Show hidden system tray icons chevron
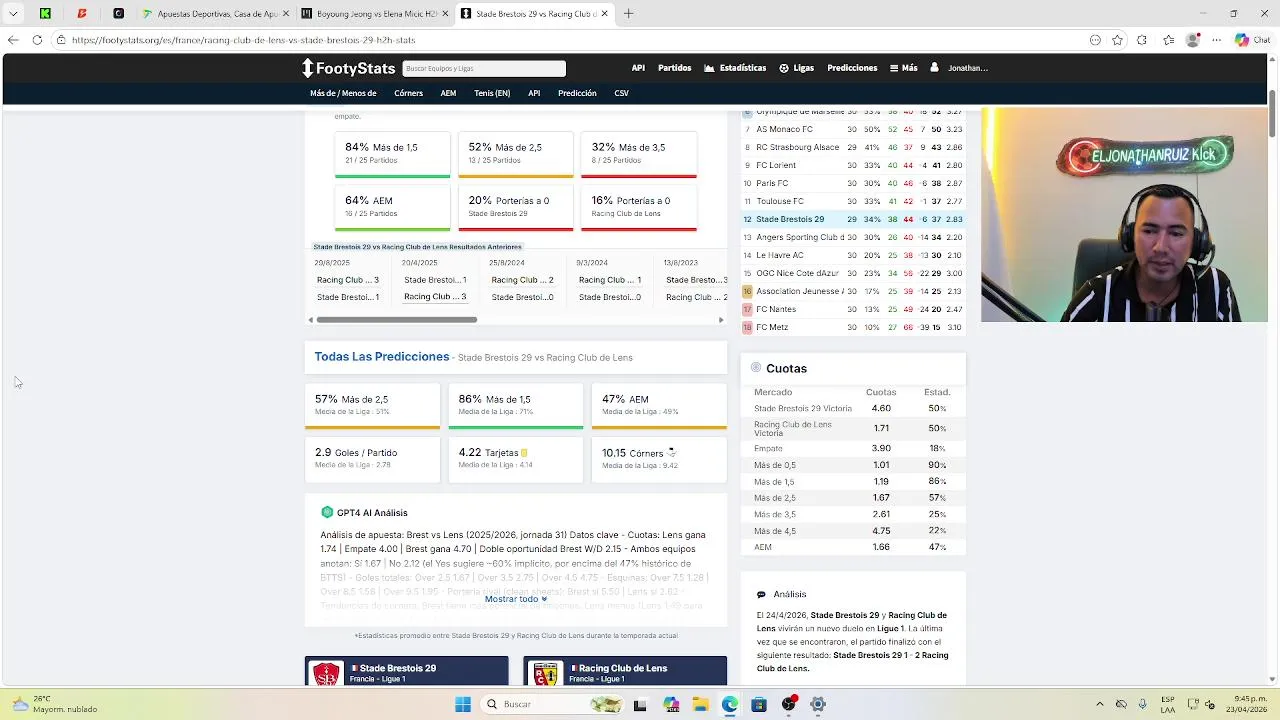This screenshot has height=720, width=1280. click(1100, 704)
